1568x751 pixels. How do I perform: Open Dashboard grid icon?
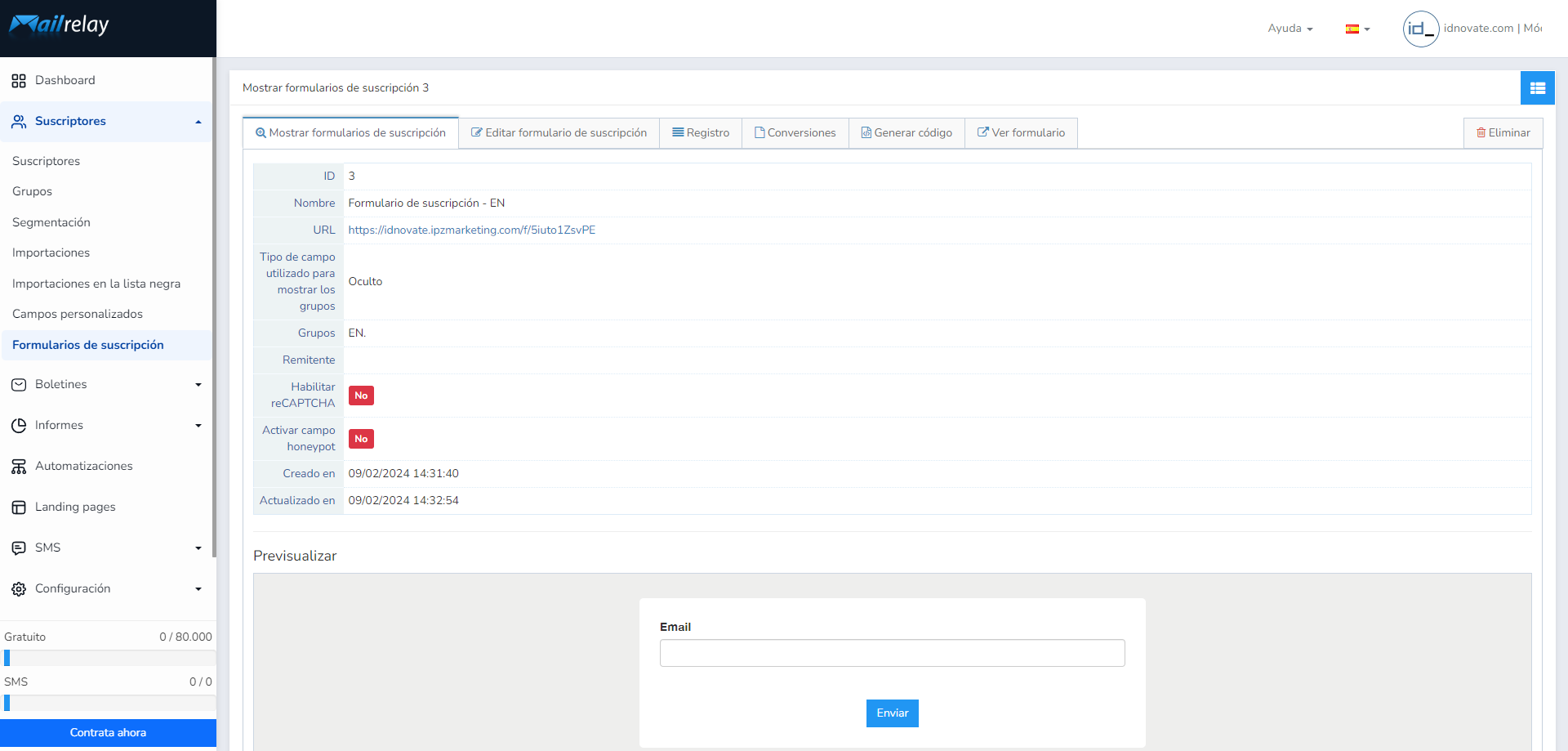coord(19,81)
